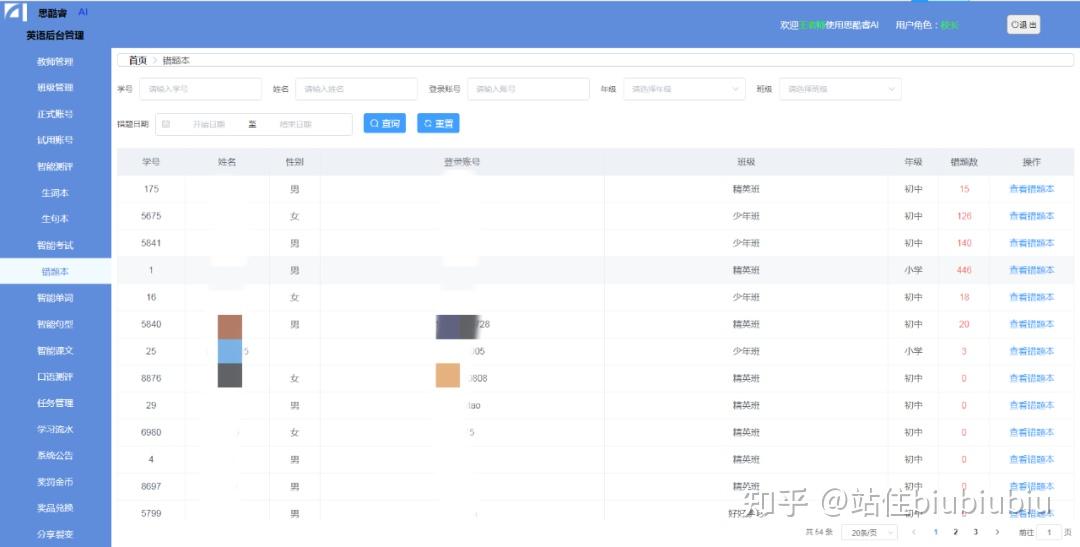This screenshot has width=1080, height=547.
Task: Open 班级管理 in the sidebar
Action: click(55, 87)
